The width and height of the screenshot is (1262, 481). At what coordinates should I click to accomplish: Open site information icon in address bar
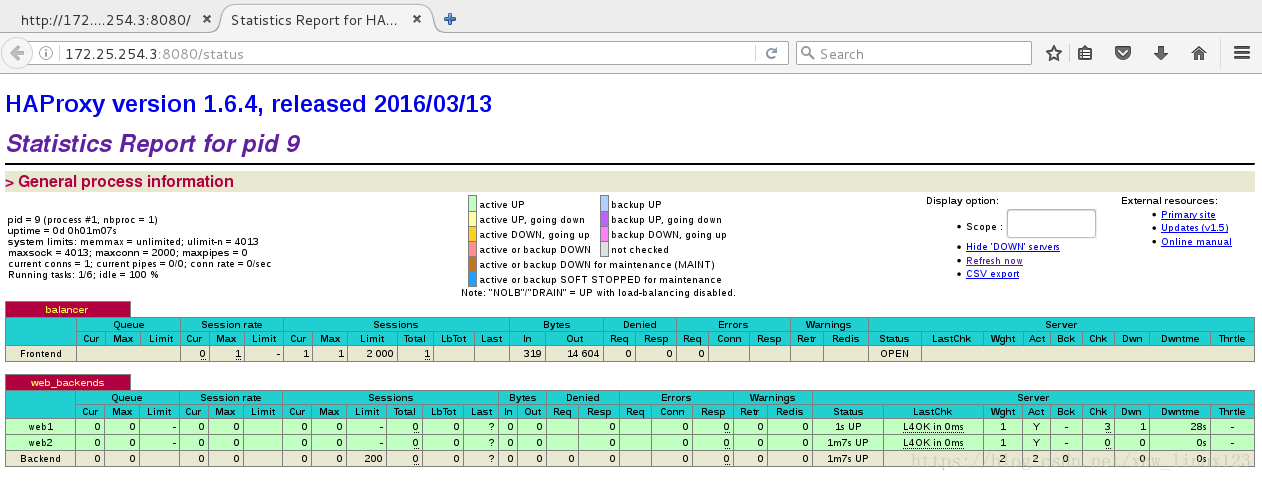[x=47, y=54]
